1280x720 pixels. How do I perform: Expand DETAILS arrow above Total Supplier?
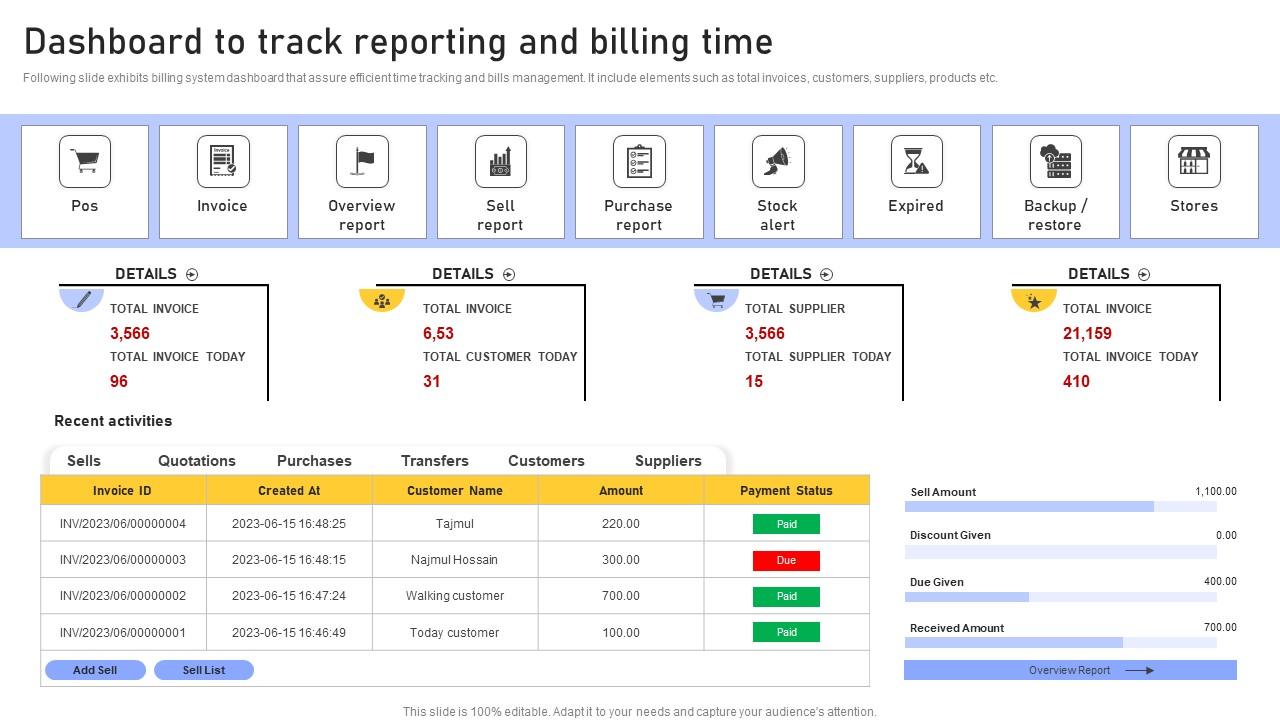point(826,274)
